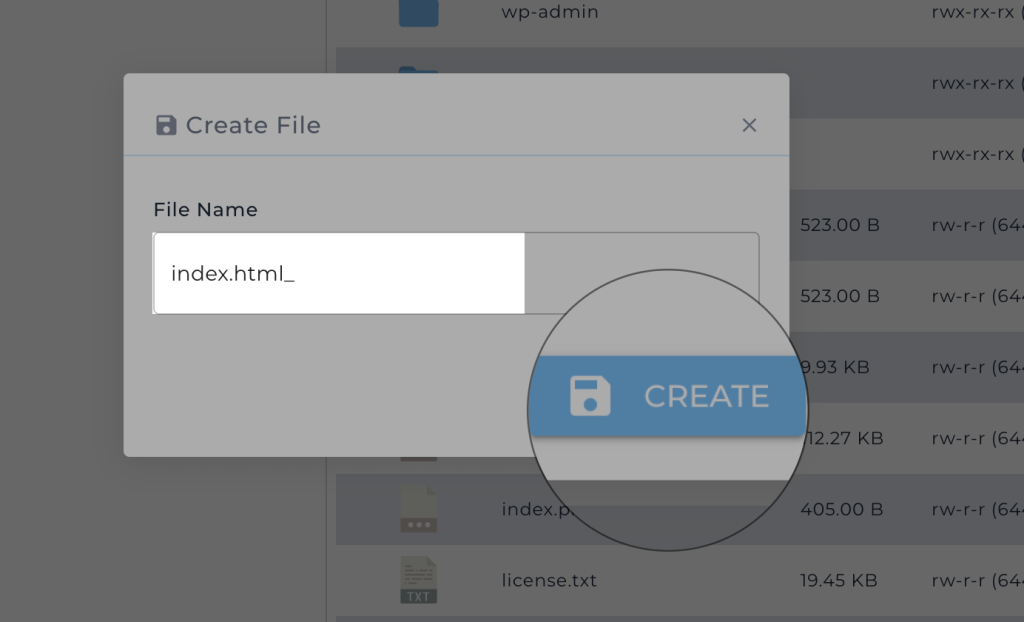Close the Create File dialog with X
1024x622 pixels.
[x=749, y=125]
